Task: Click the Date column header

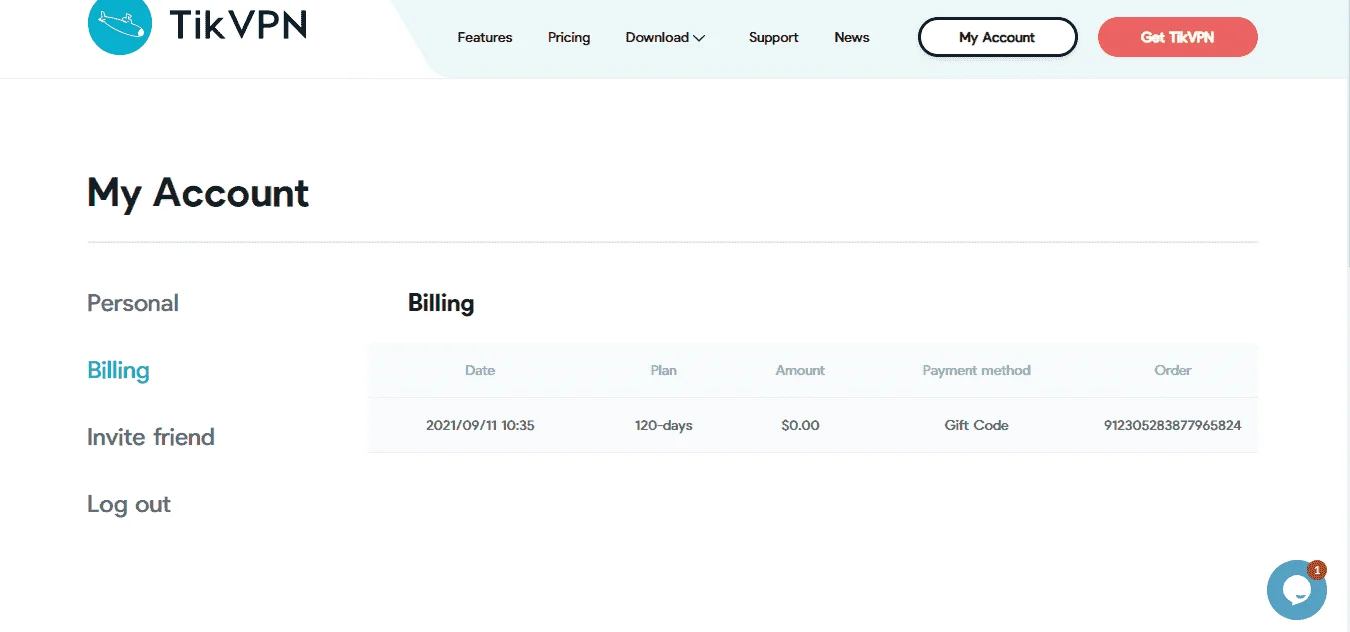Action: pyautogui.click(x=480, y=370)
